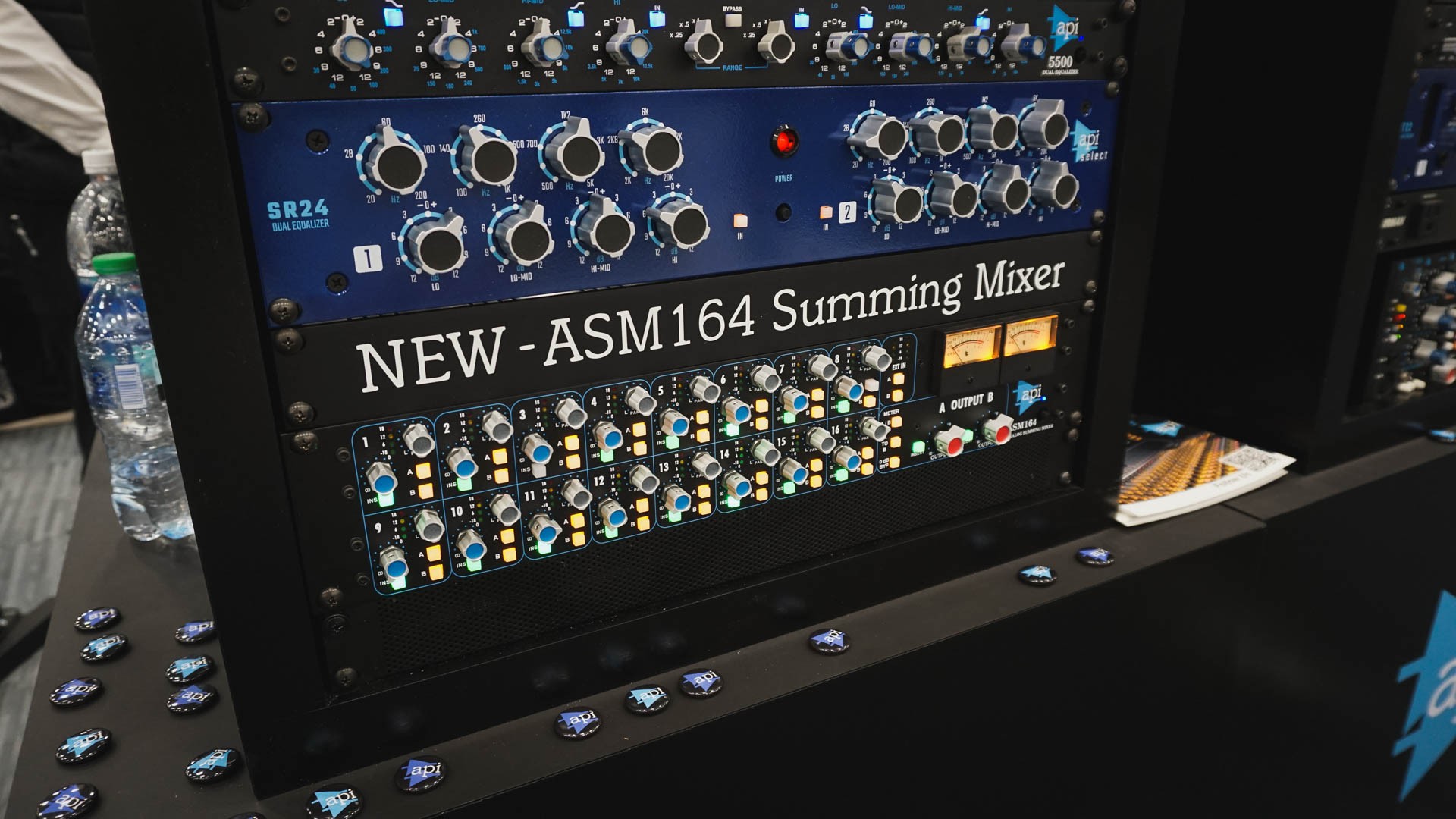
Task: Toggle bus B button on mixer channel 3
Action: [572, 461]
